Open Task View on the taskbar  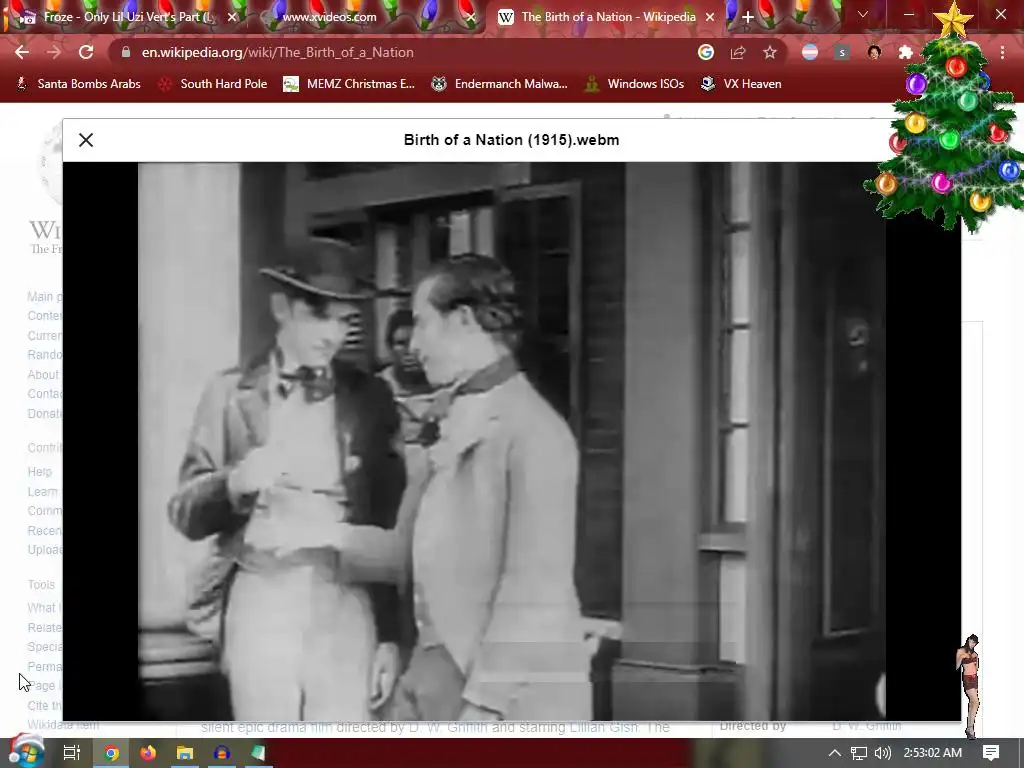click(x=71, y=753)
